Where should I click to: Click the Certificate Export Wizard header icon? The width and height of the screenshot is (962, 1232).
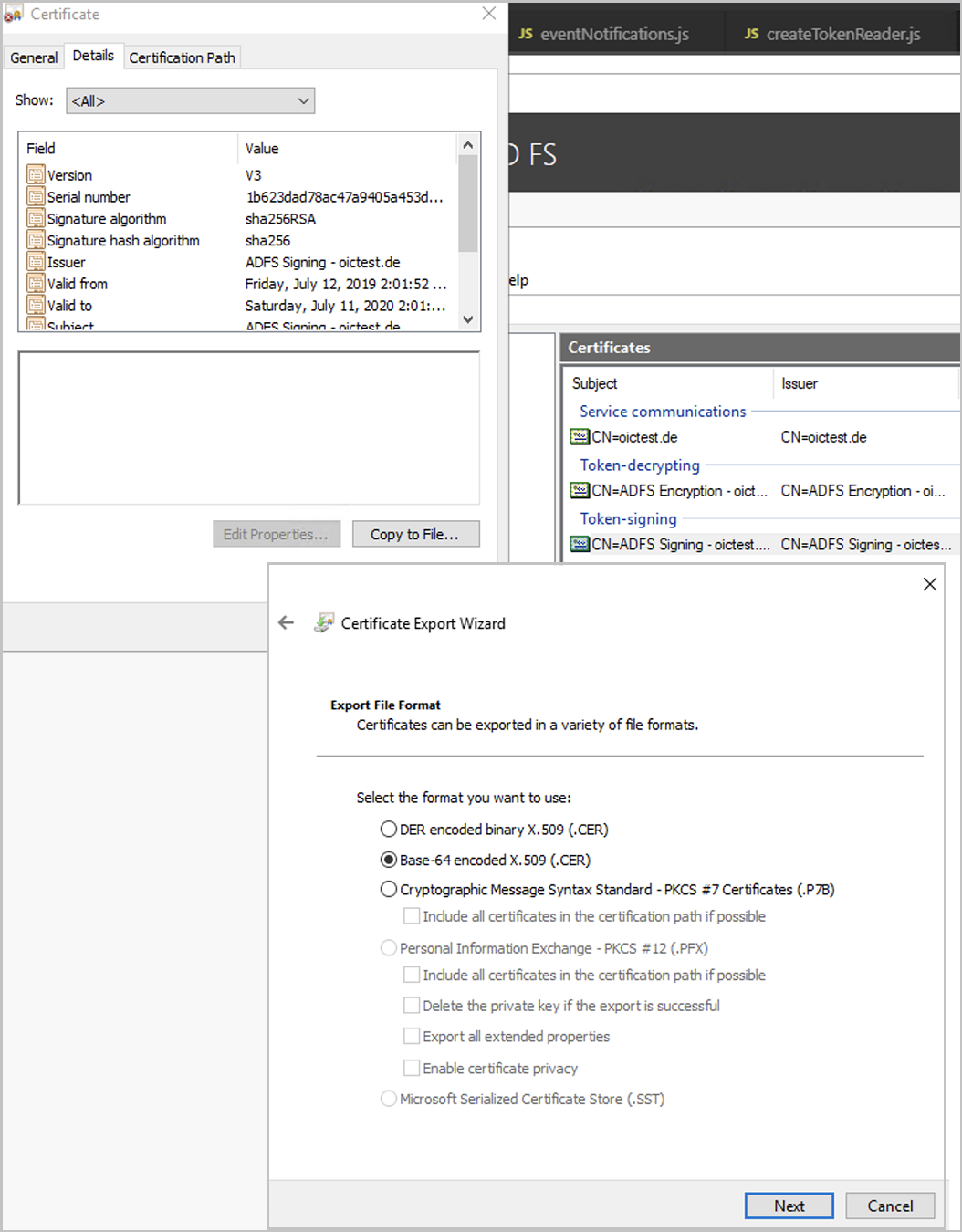pos(324,621)
